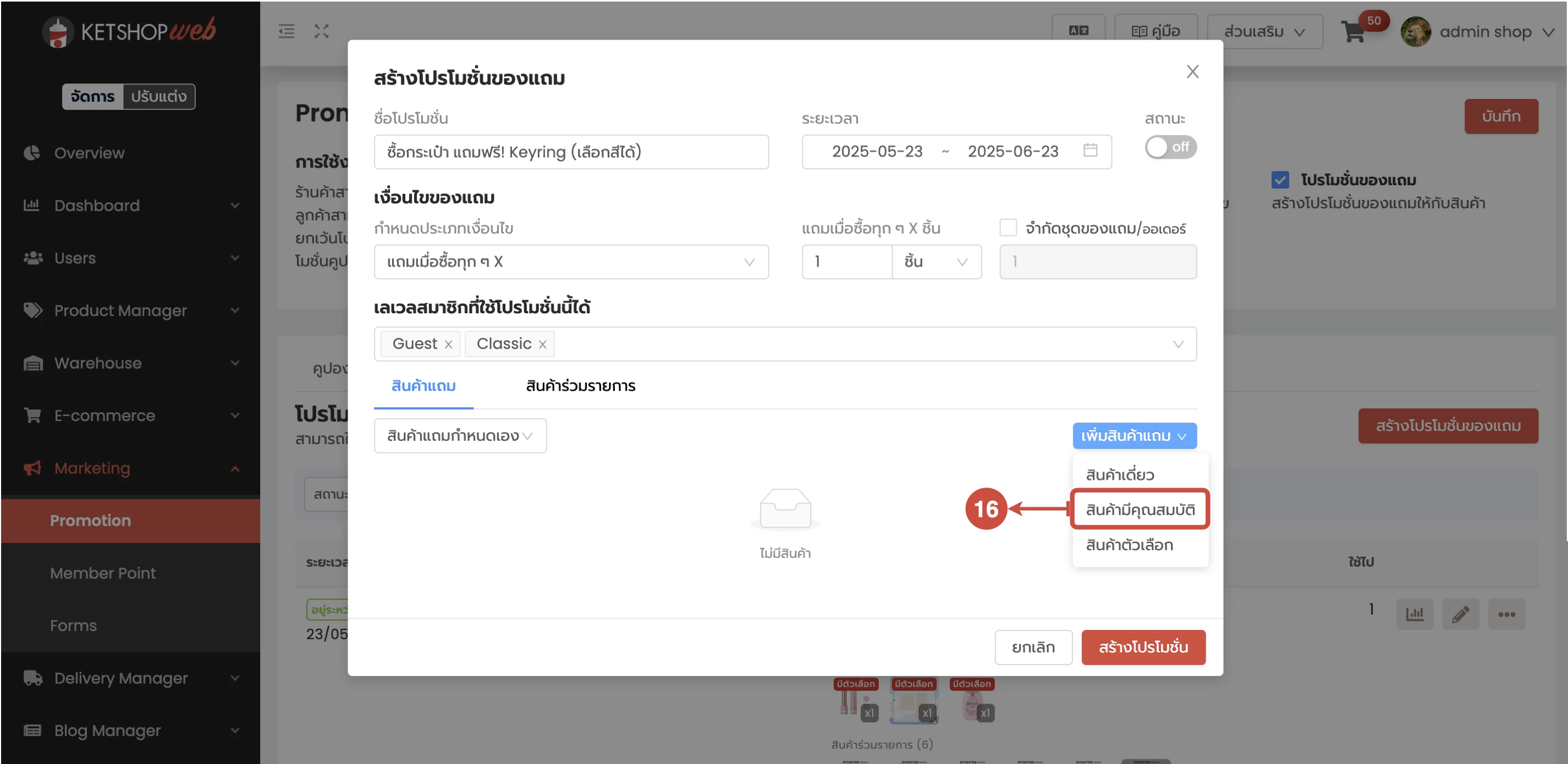Edit the promotion using the pencil icon
Image resolution: width=1568 pixels, height=764 pixels.
click(x=1461, y=614)
